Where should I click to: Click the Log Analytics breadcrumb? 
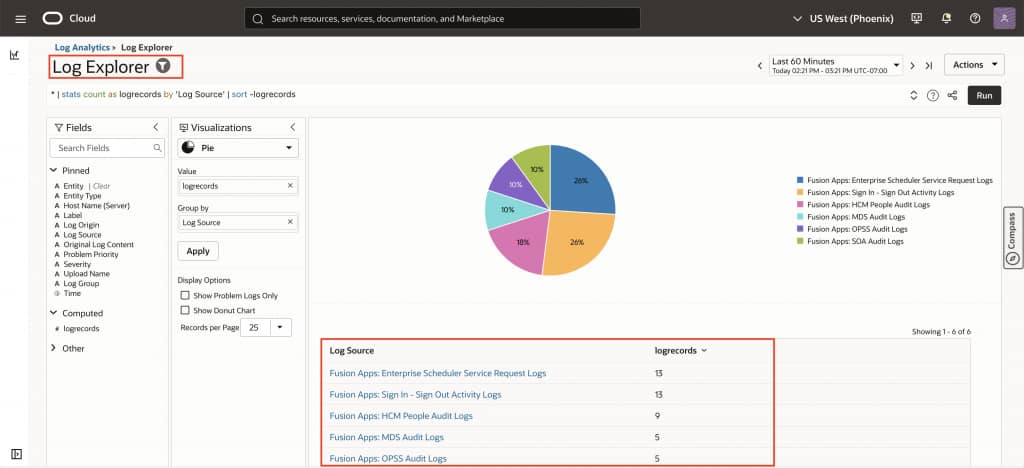82,48
